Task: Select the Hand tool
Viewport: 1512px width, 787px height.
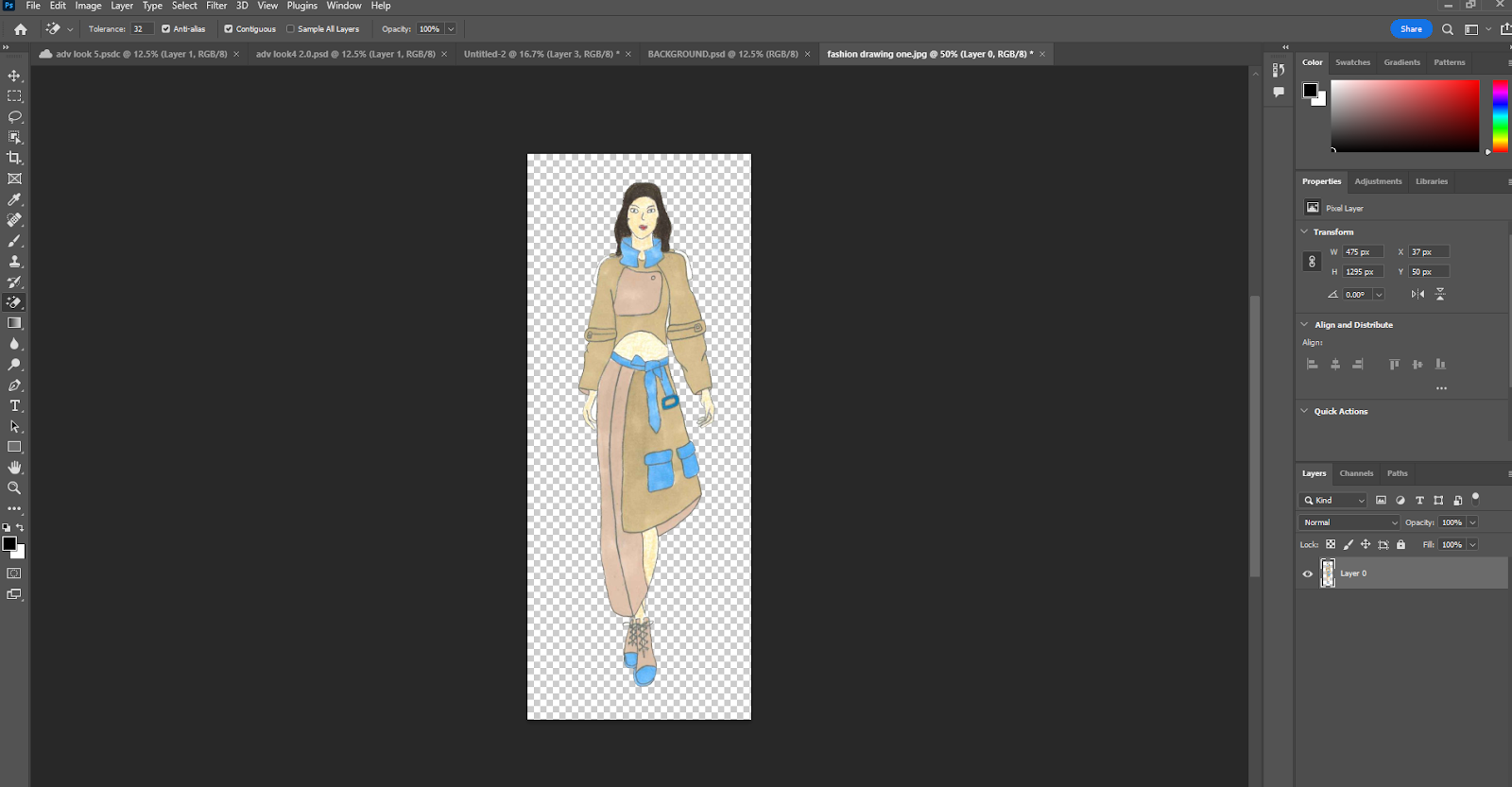Action: pyautogui.click(x=14, y=468)
